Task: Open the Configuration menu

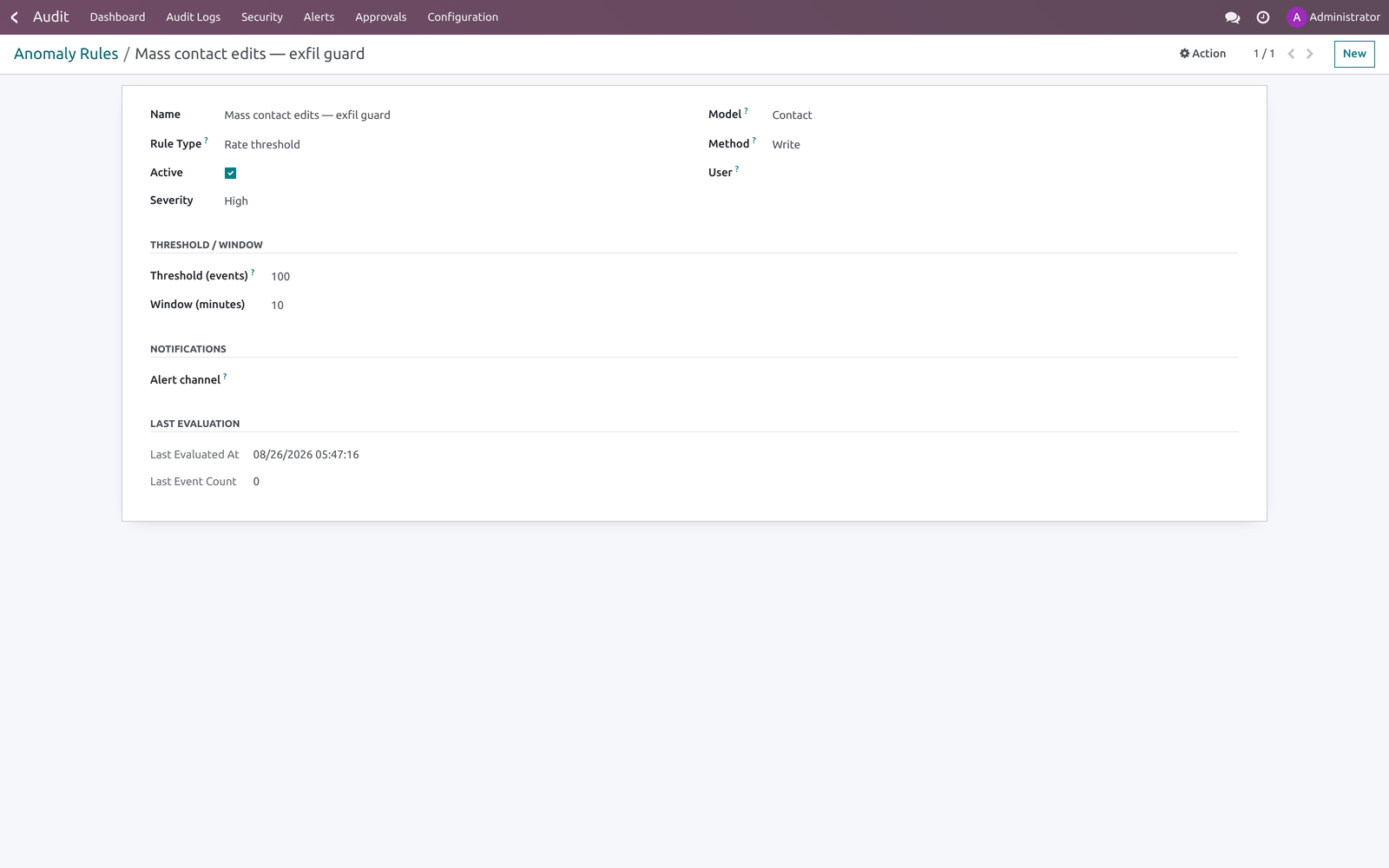Action: [463, 17]
